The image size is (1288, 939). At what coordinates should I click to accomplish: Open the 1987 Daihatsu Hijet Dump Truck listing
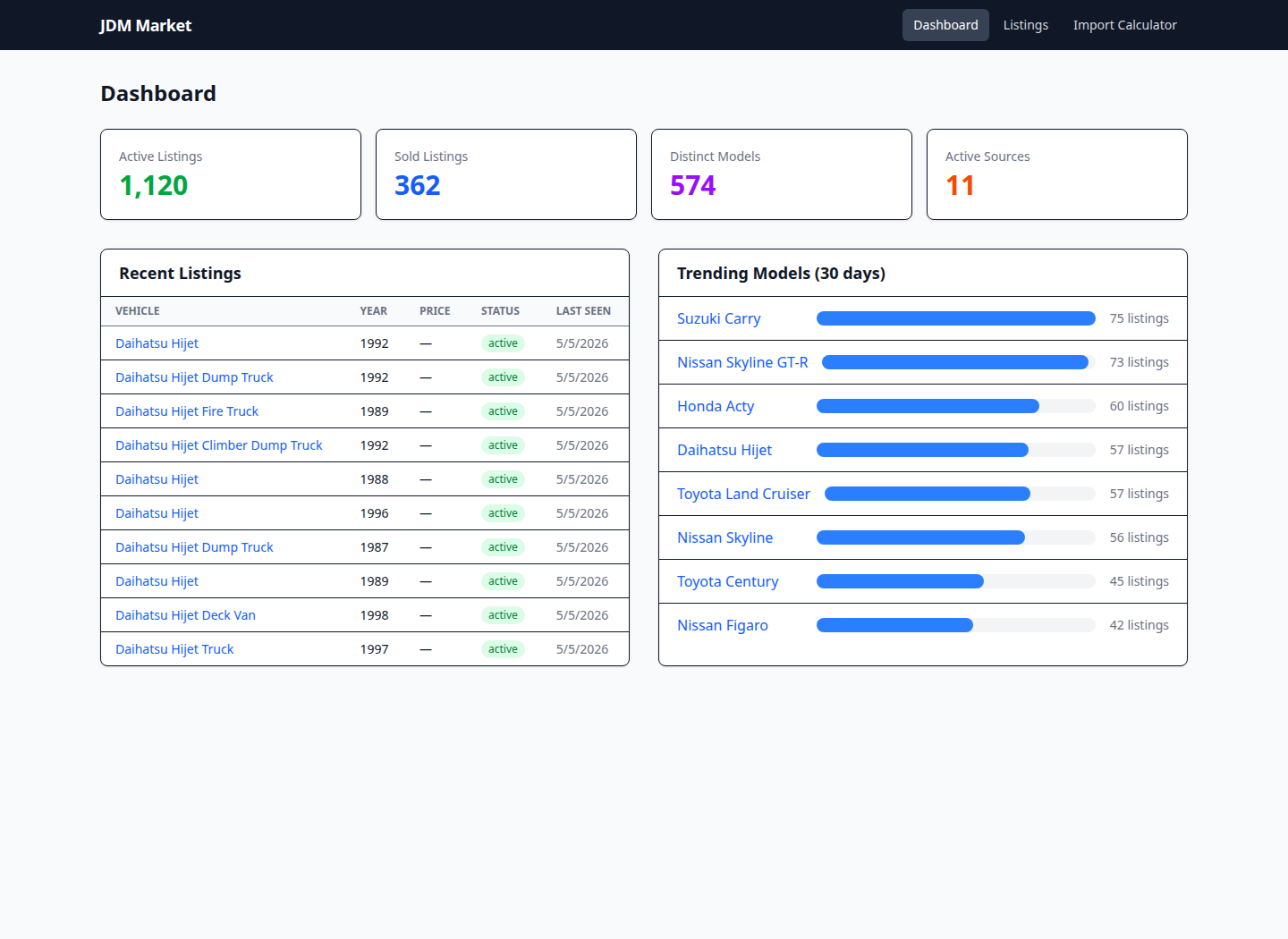[194, 547]
